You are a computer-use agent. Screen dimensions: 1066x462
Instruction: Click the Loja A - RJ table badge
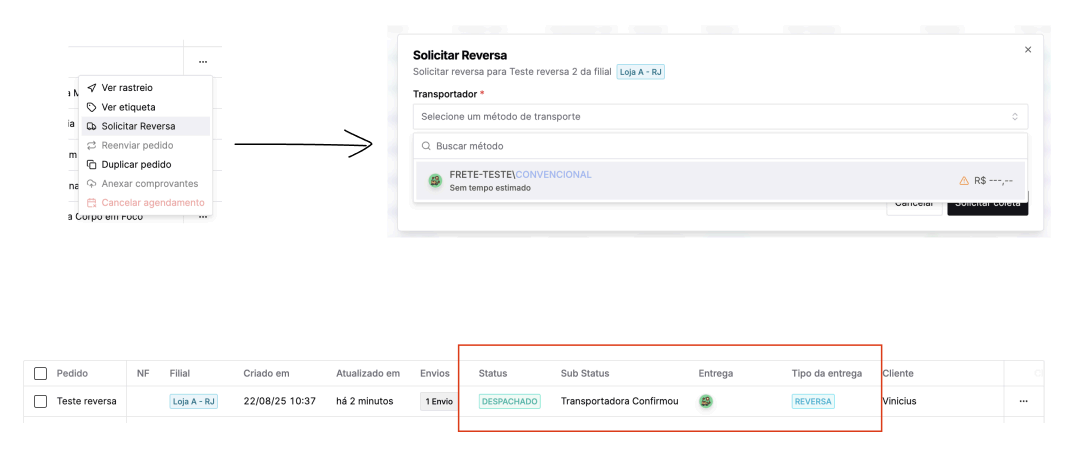click(194, 402)
